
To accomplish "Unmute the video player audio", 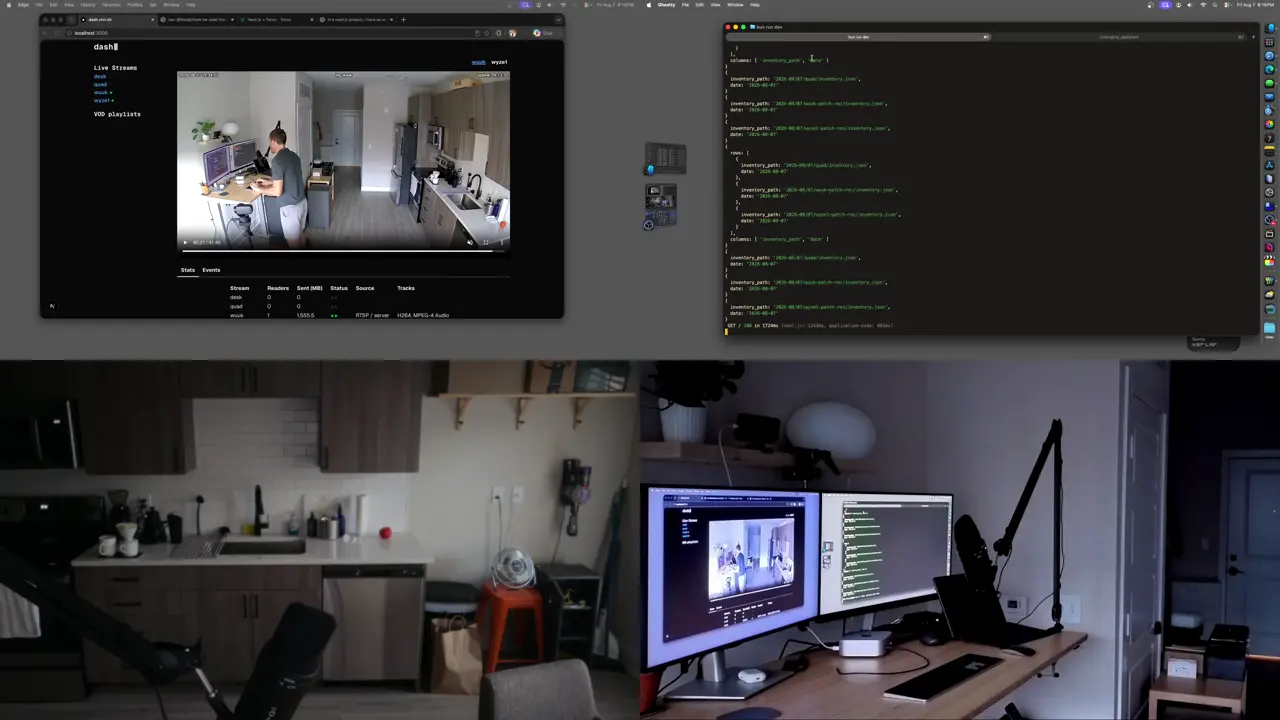I will click(x=470, y=242).
